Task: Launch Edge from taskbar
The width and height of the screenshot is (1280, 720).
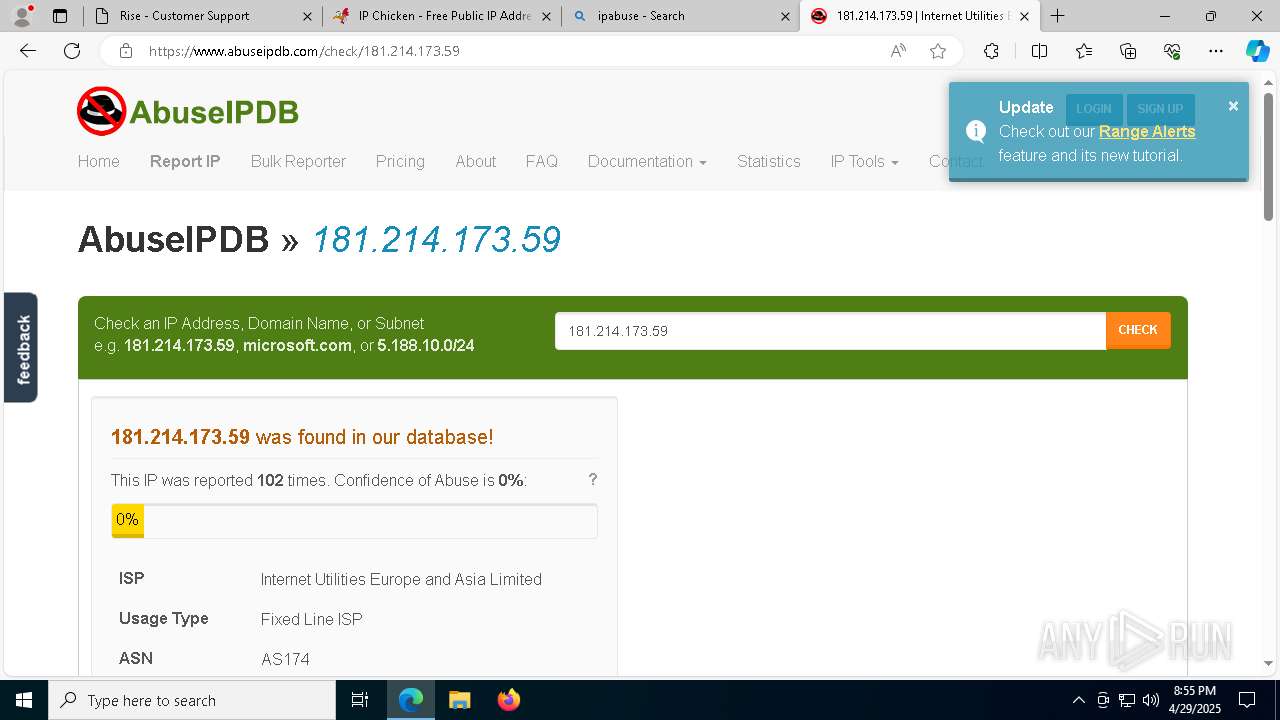Action: tap(411, 700)
